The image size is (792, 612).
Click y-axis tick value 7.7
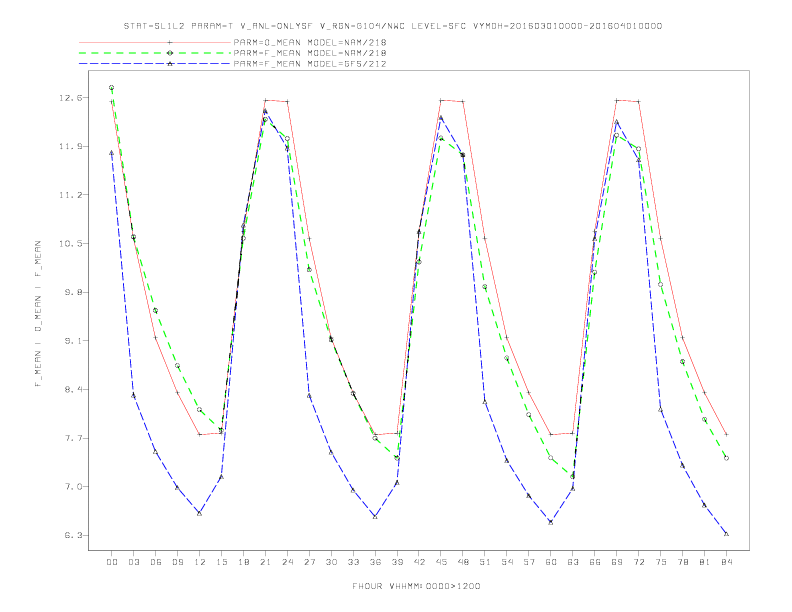tap(73, 438)
